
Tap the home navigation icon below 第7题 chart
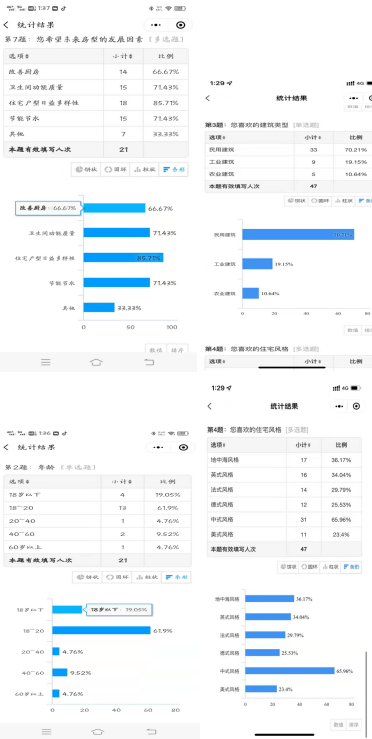96,362
